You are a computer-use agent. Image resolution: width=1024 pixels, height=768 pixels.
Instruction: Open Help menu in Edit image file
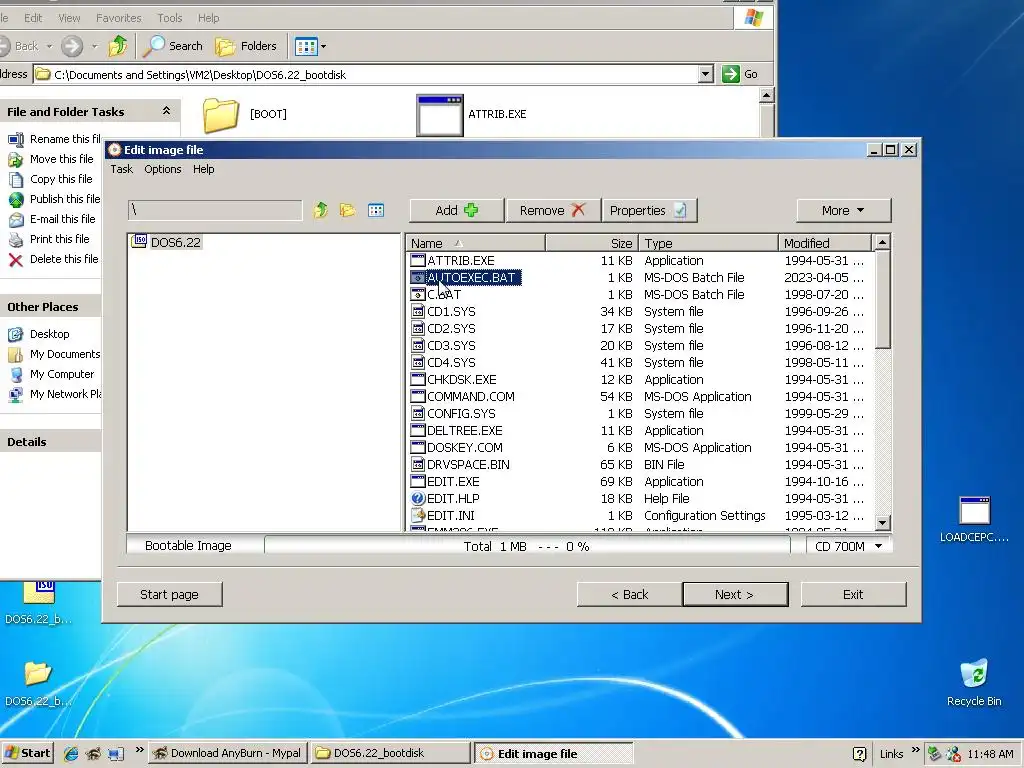tap(203, 169)
